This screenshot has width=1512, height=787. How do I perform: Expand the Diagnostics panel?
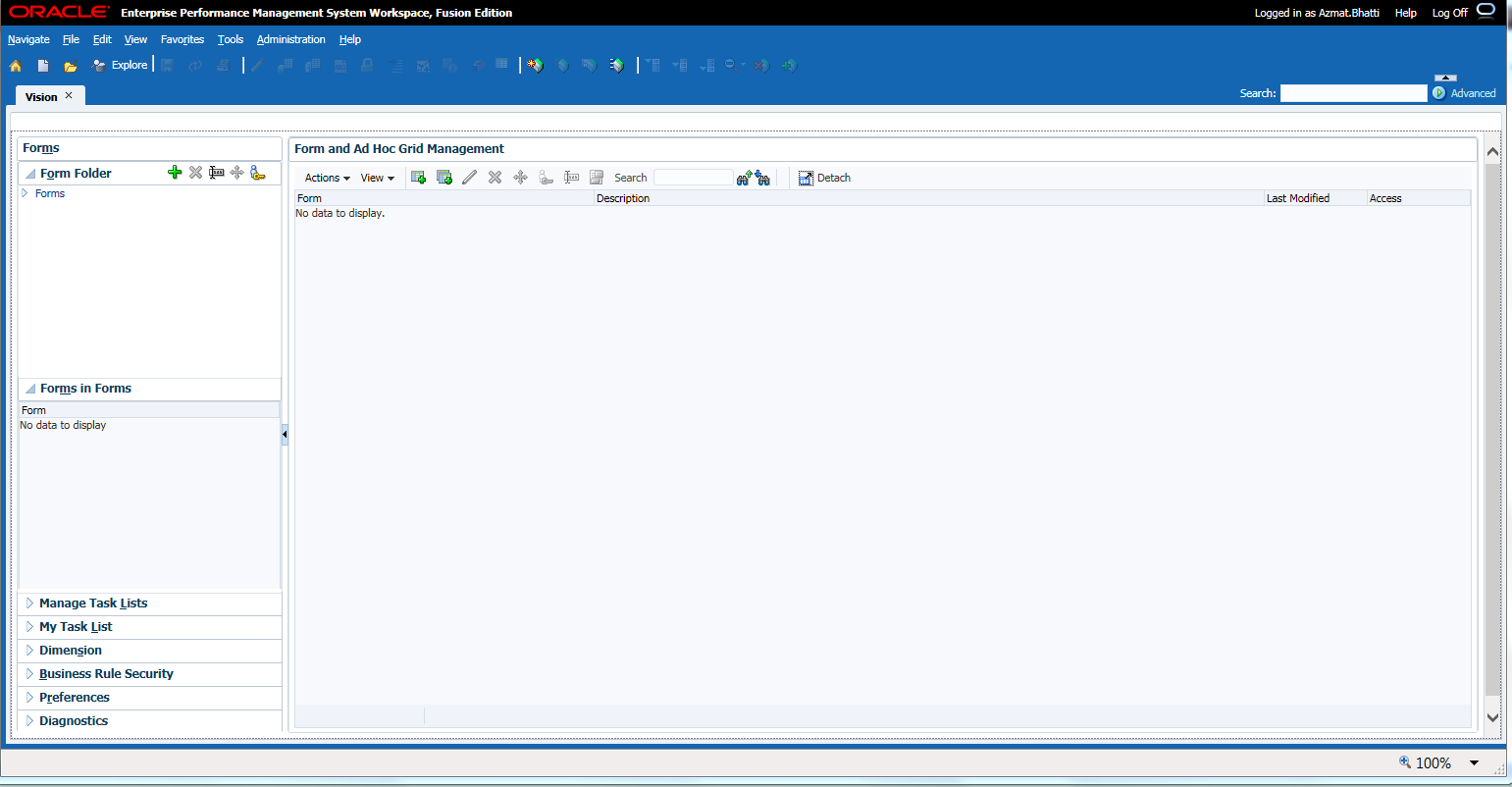[30, 720]
